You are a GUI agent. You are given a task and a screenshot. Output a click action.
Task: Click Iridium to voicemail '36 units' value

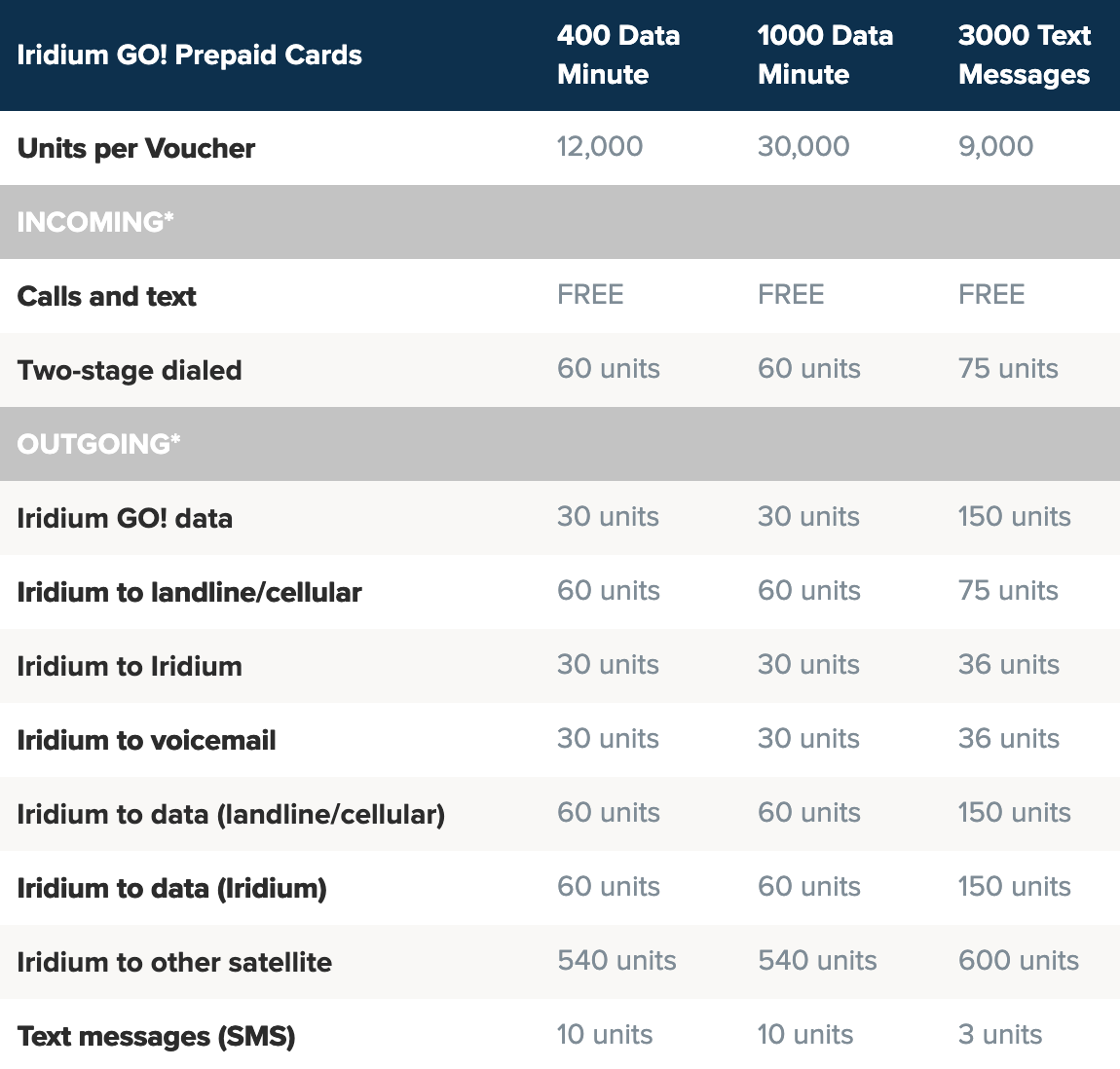tap(1009, 738)
